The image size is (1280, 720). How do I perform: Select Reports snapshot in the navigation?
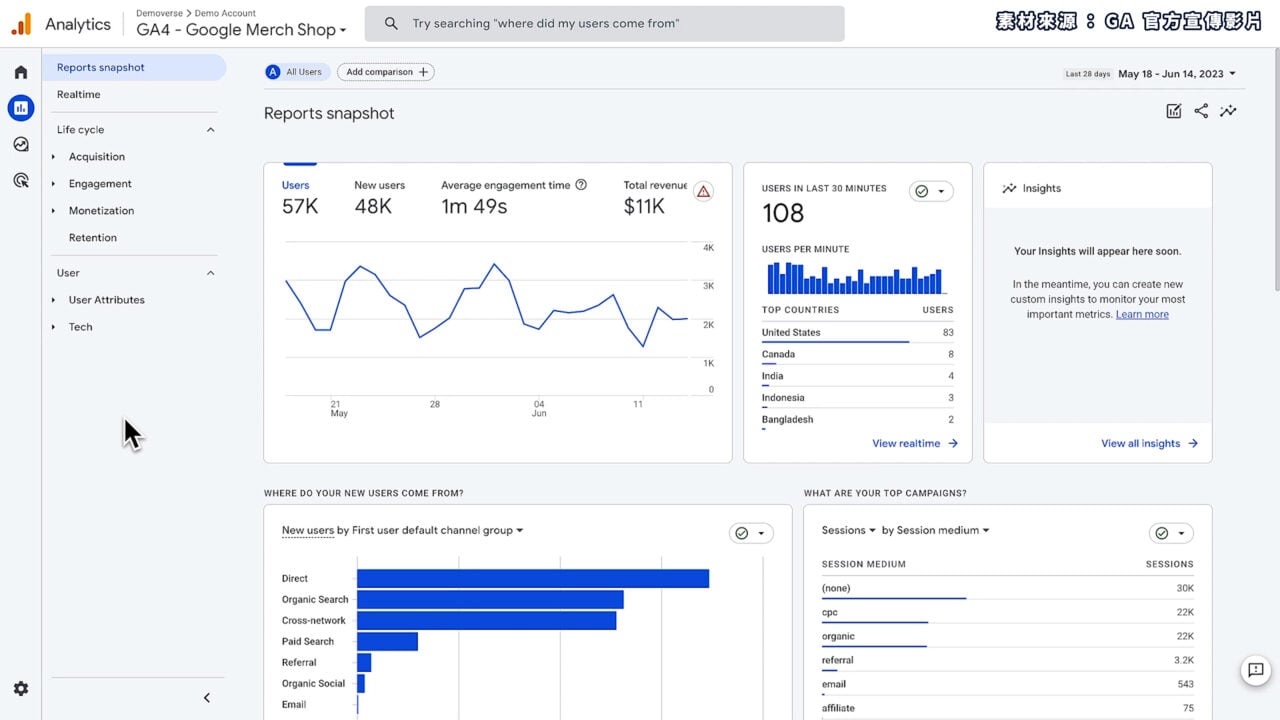[100, 67]
